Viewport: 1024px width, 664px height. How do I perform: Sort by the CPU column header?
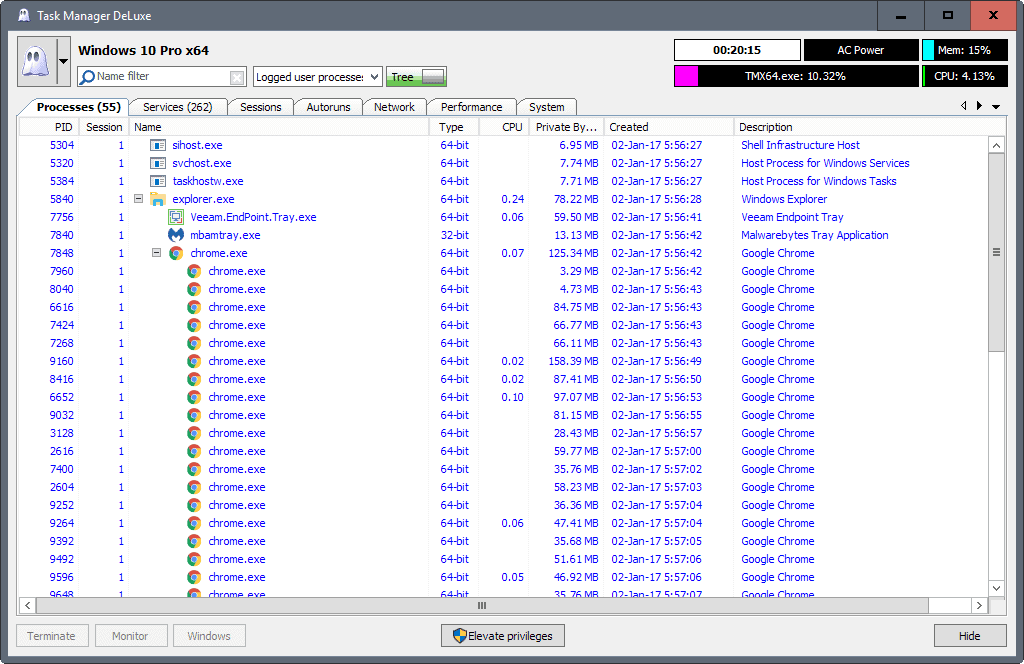coord(504,127)
